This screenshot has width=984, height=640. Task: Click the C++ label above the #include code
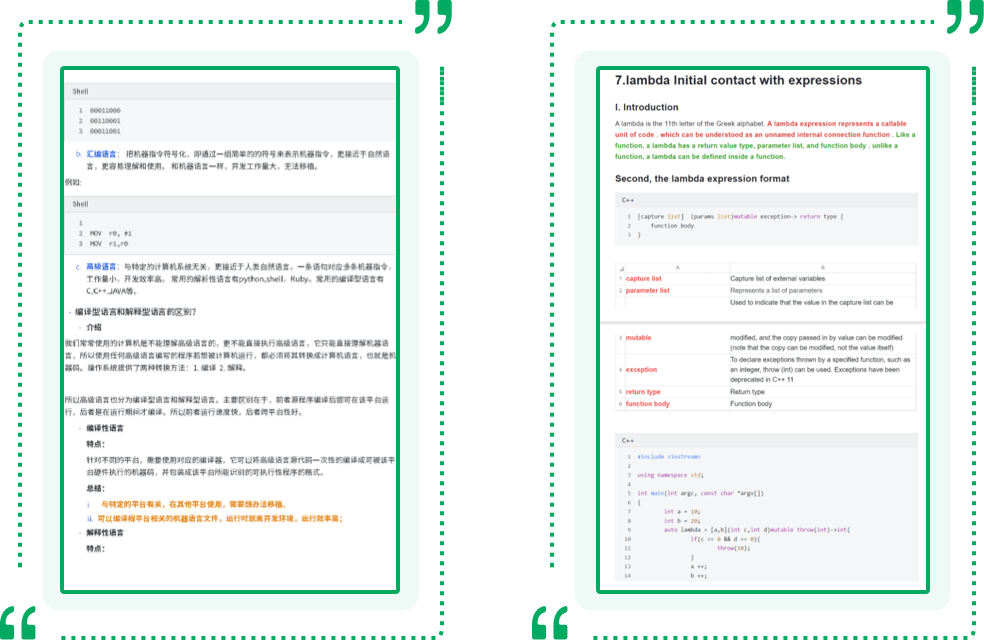coord(629,440)
